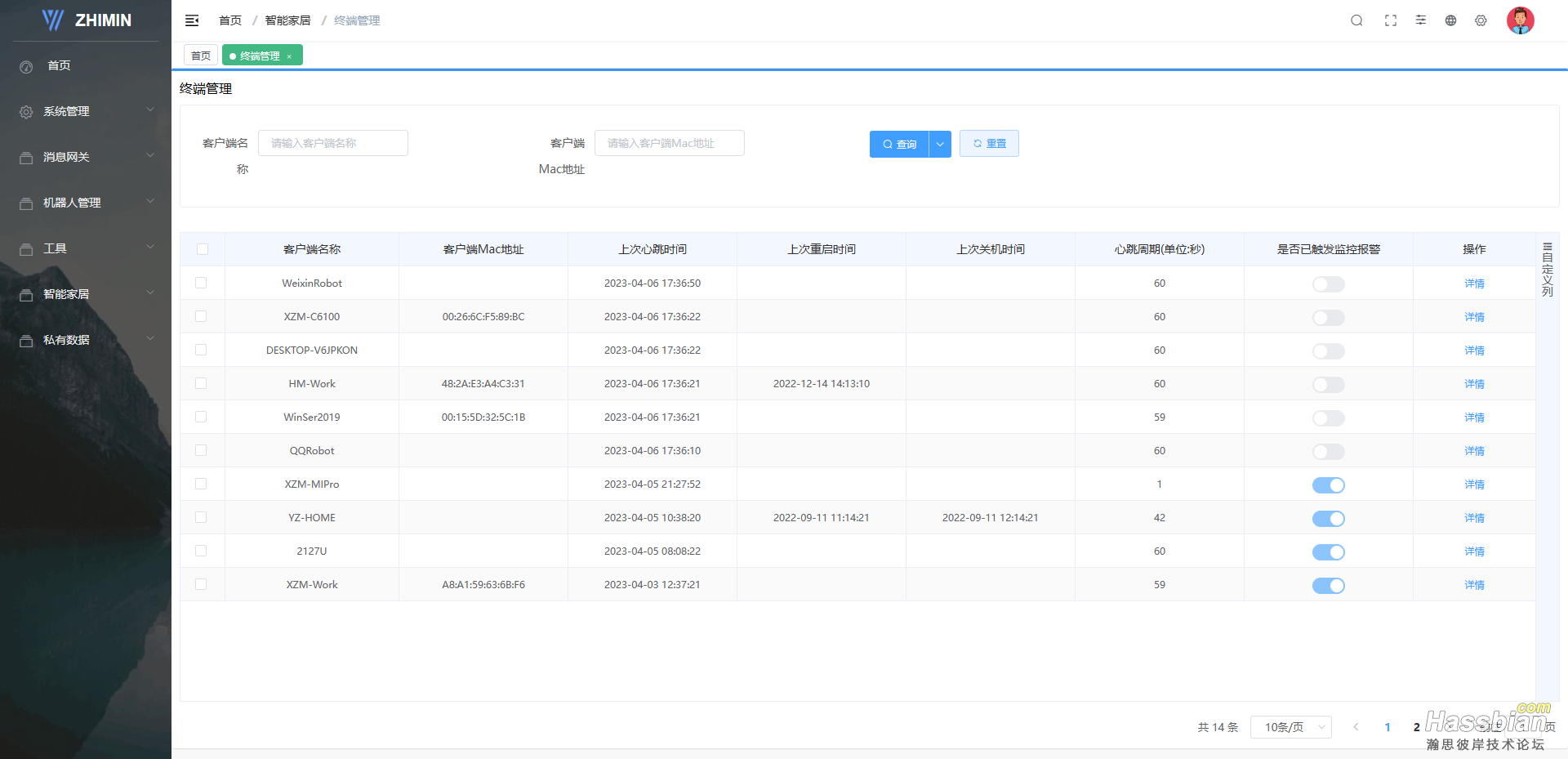Click the 工具 folder icon

(26, 249)
